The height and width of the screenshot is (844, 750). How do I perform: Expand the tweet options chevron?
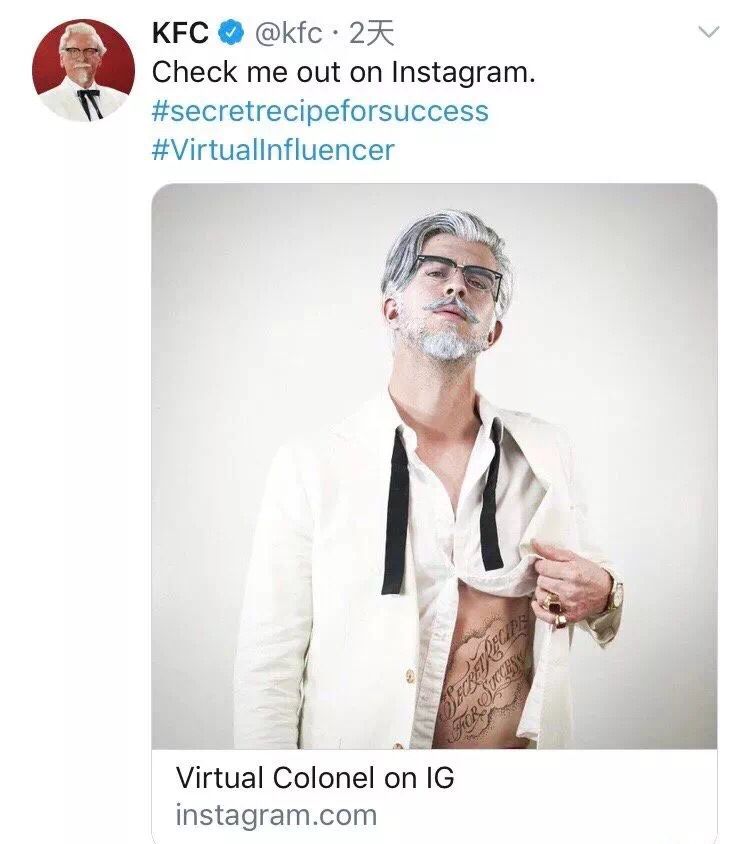click(x=708, y=32)
